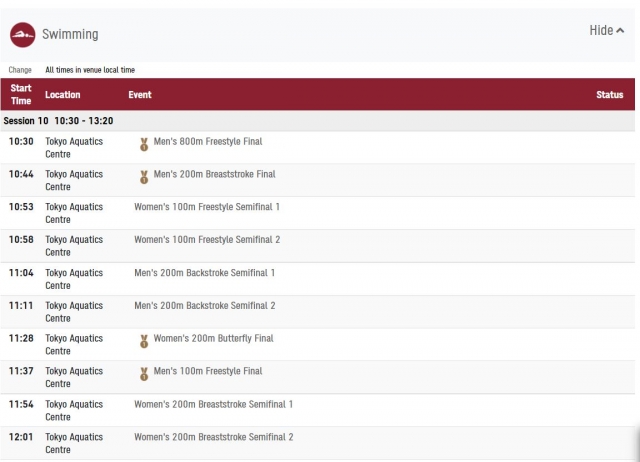Click Tokyo Aquatics Centre in the 11:54 row
The image size is (640, 462).
tap(74, 411)
